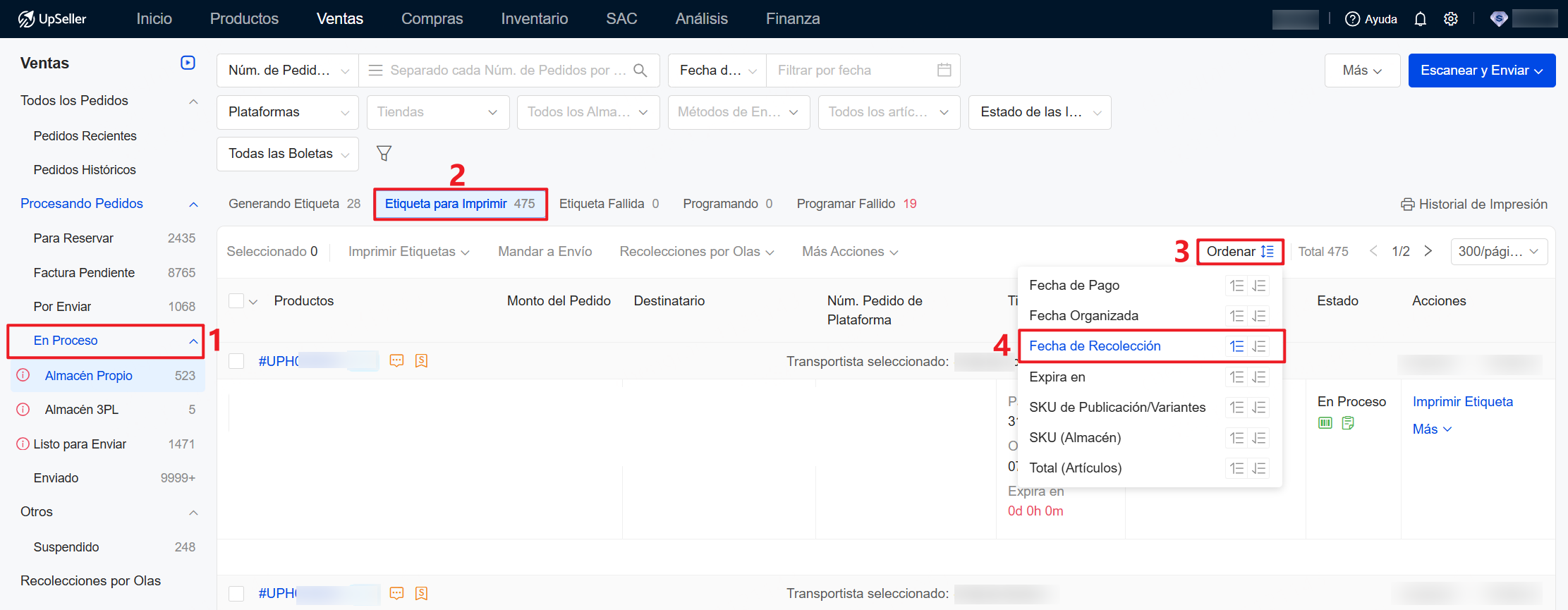The image size is (1568, 610).
Task: Click the Escanear y Enviar button
Action: [1481, 71]
